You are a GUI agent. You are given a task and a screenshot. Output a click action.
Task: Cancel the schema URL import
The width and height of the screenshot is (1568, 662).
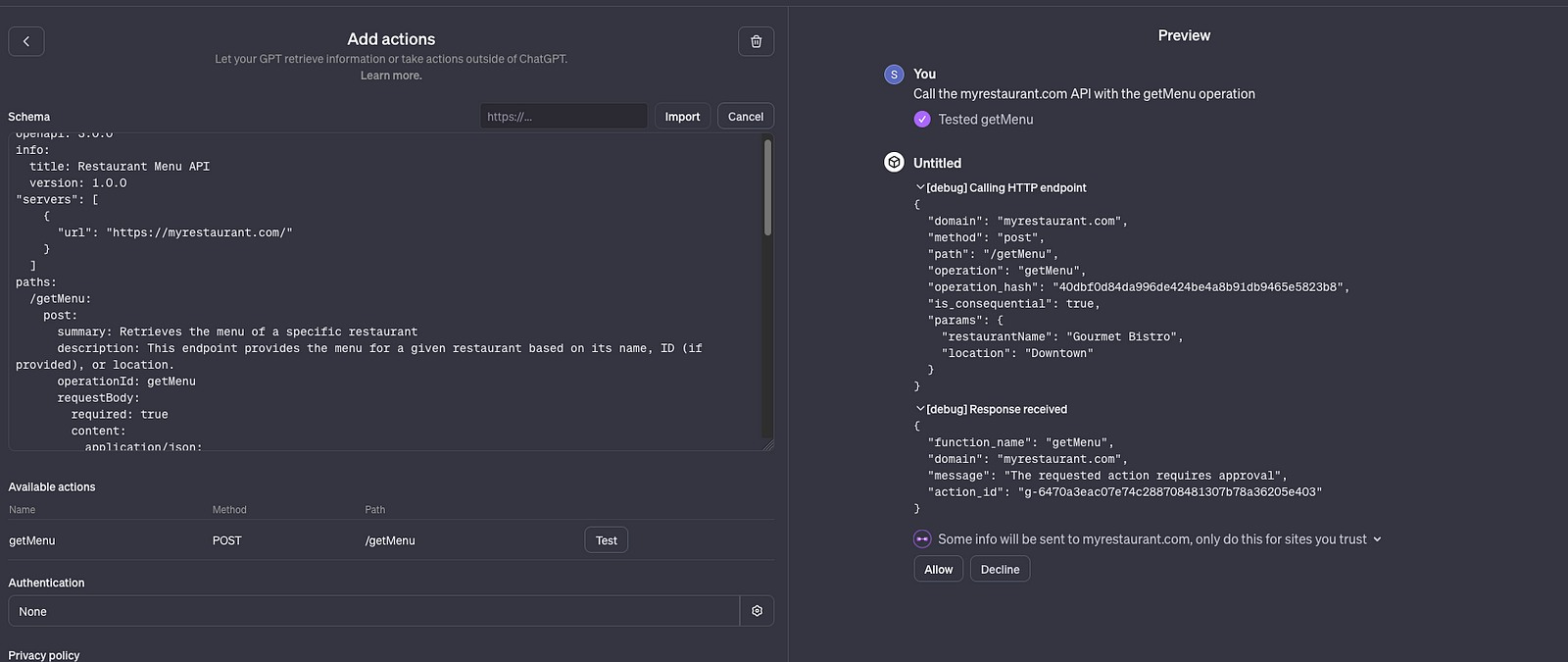[x=746, y=117]
